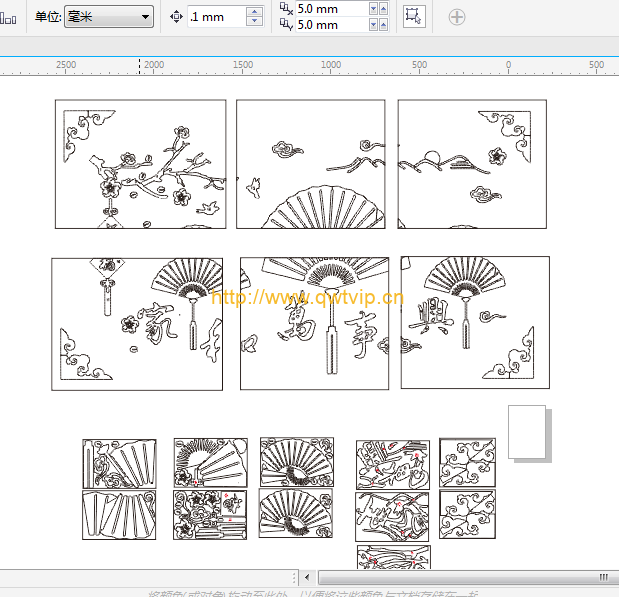This screenshot has height=597, width=619.
Task: Click the blank page rectangle with shadow
Action: [x=527, y=432]
